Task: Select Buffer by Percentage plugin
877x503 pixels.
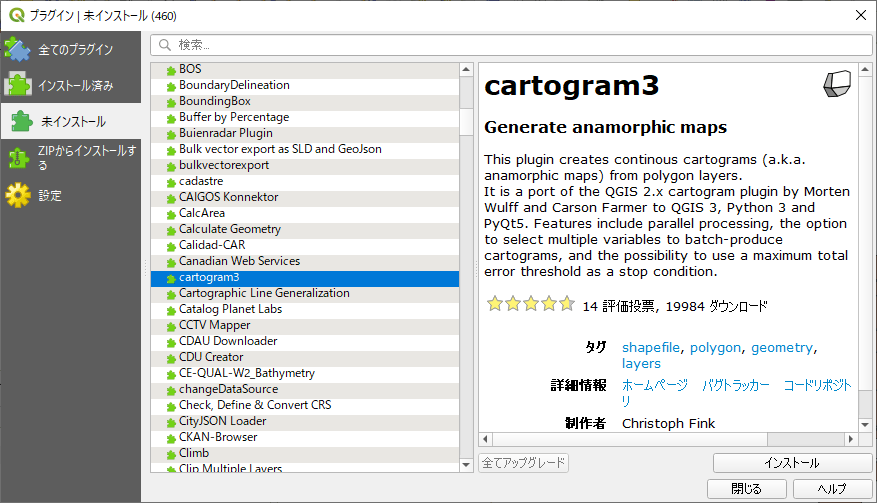Action: [x=305, y=117]
